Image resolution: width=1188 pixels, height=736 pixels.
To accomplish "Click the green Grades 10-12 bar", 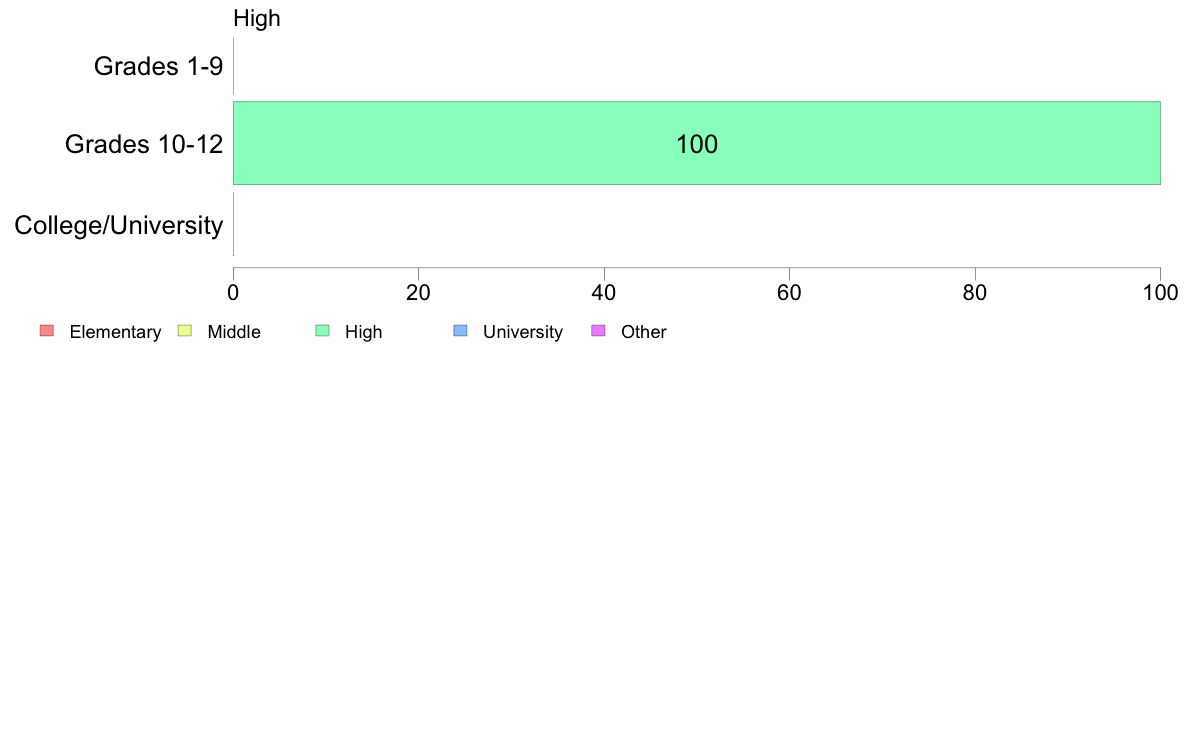I will [x=696, y=143].
